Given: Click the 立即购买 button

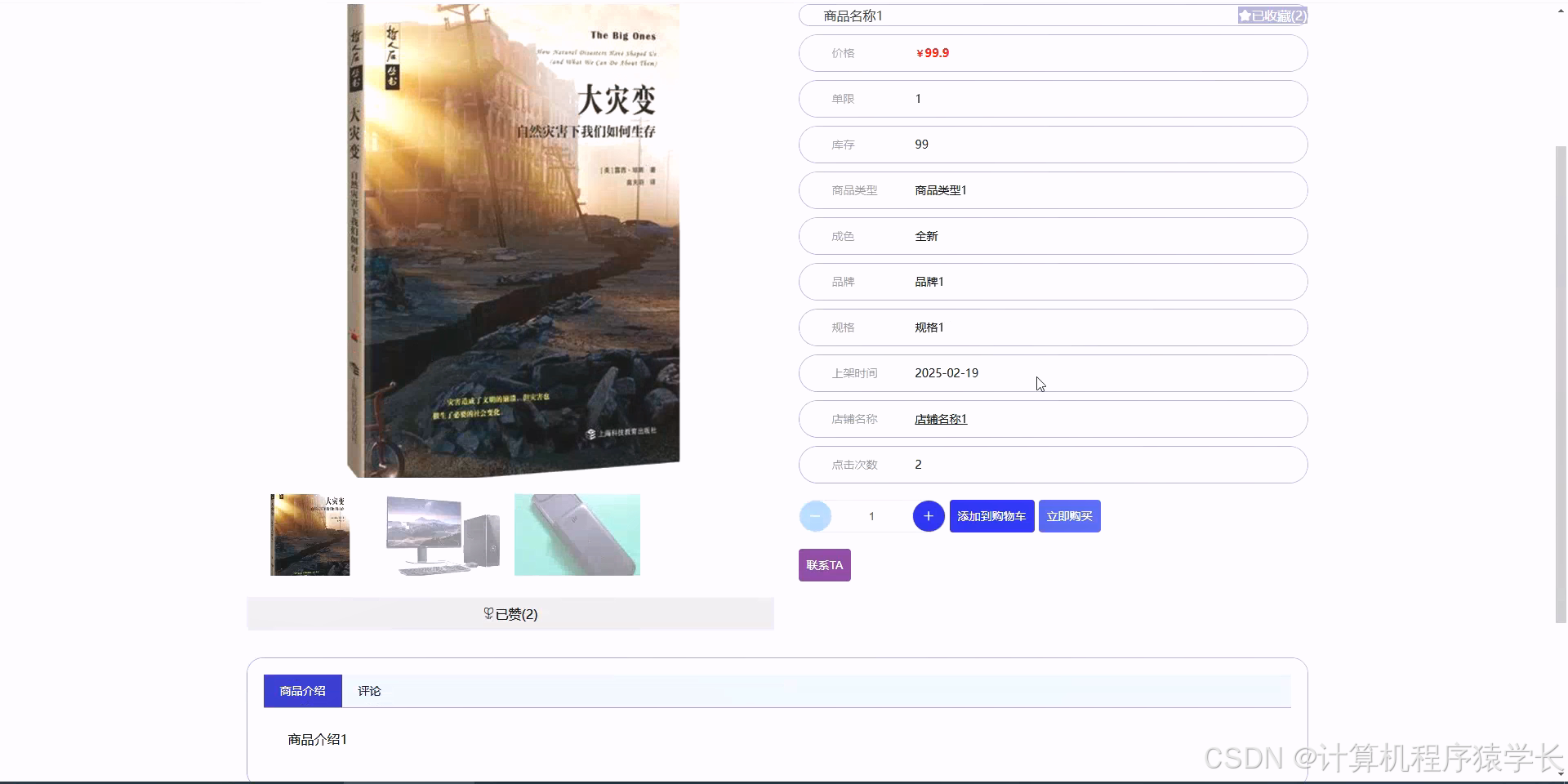Looking at the screenshot, I should (1069, 515).
